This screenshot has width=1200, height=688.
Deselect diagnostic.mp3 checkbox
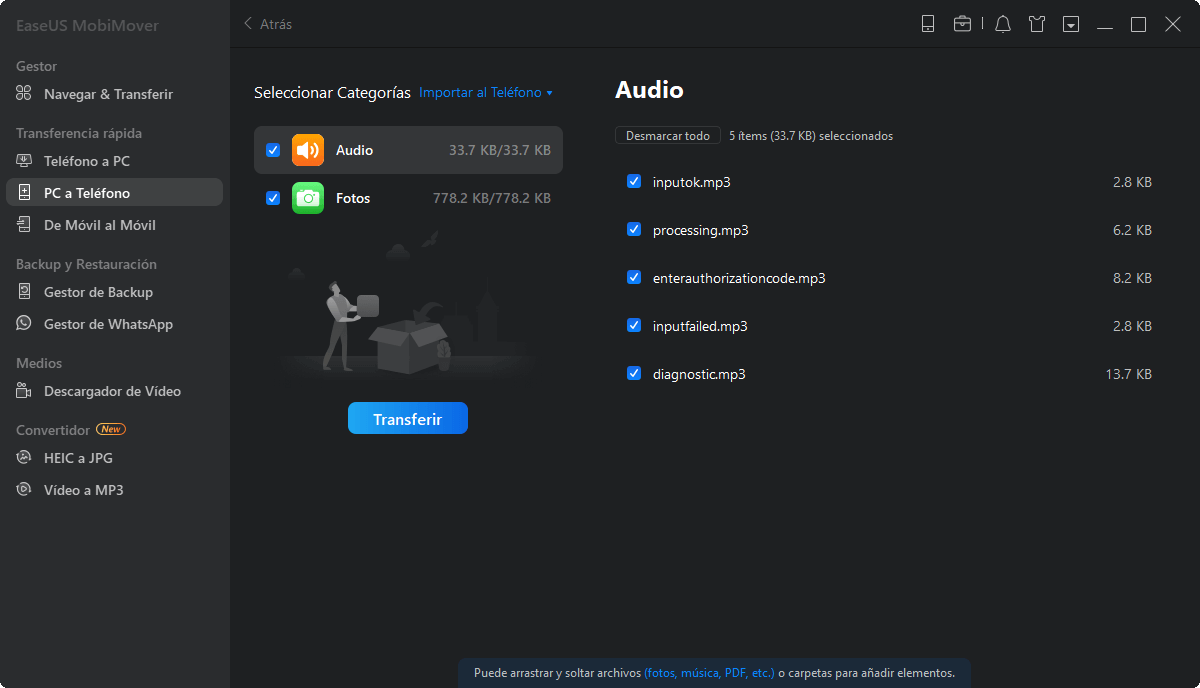coord(634,373)
